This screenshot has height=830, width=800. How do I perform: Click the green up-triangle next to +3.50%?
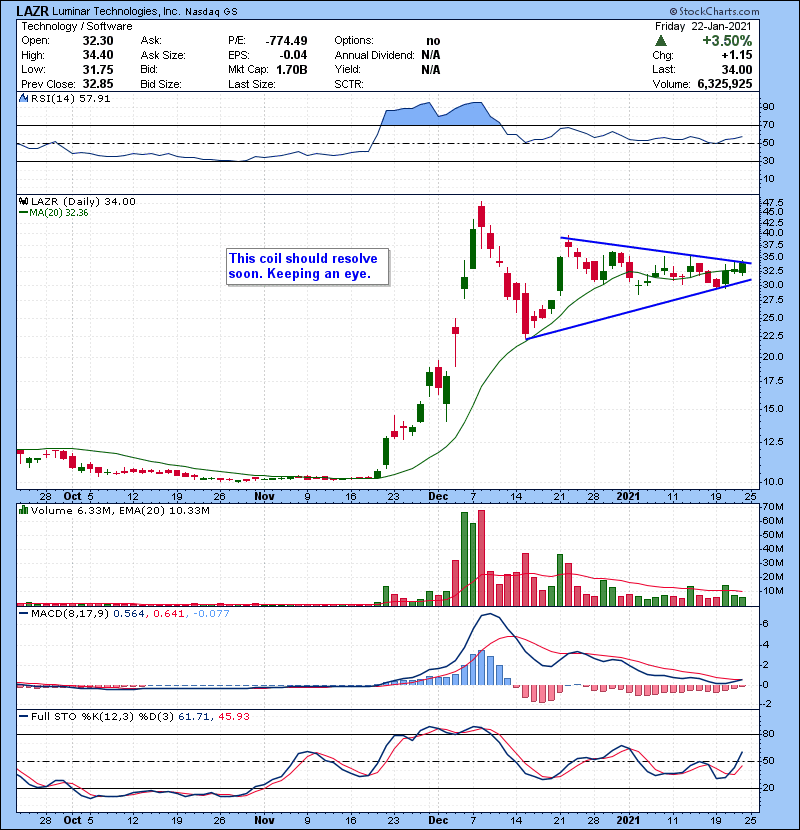click(x=660, y=41)
